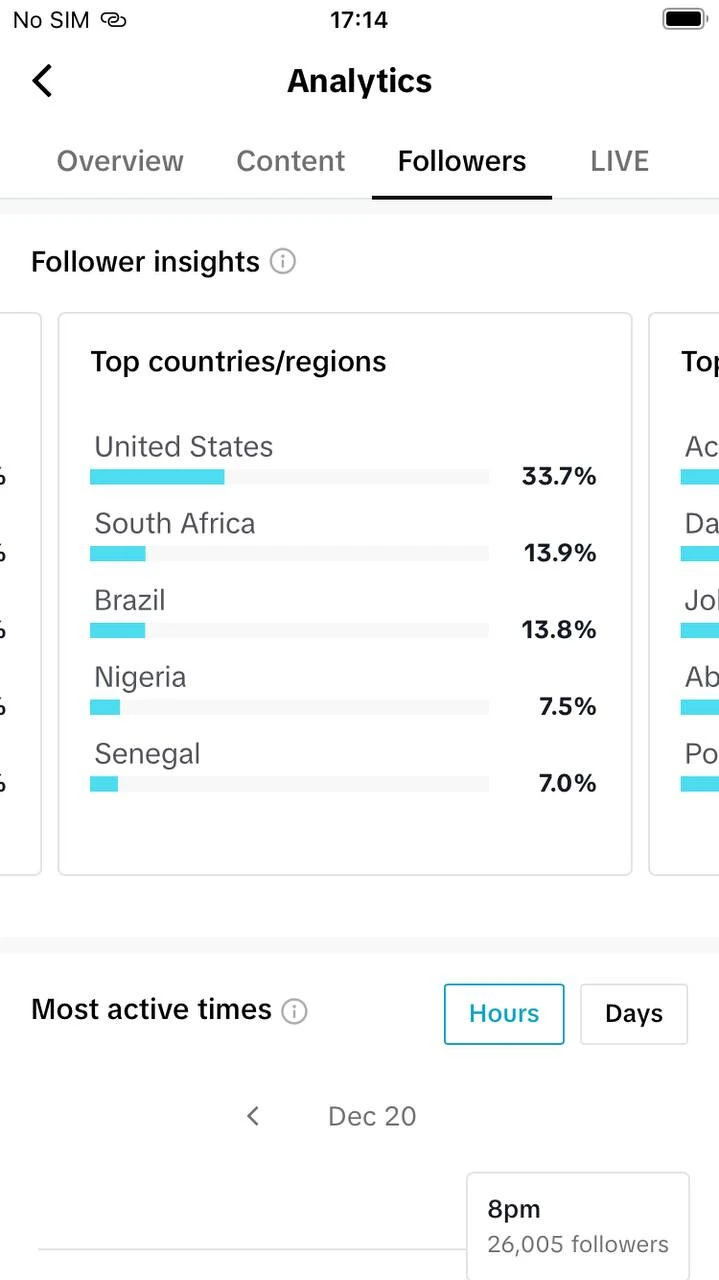
Task: Tap the Follower insights info icon
Action: coord(283,262)
